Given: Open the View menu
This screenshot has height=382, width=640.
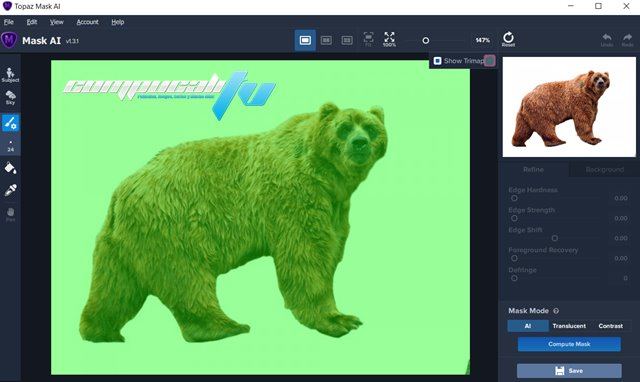Looking at the screenshot, I should point(57,22).
